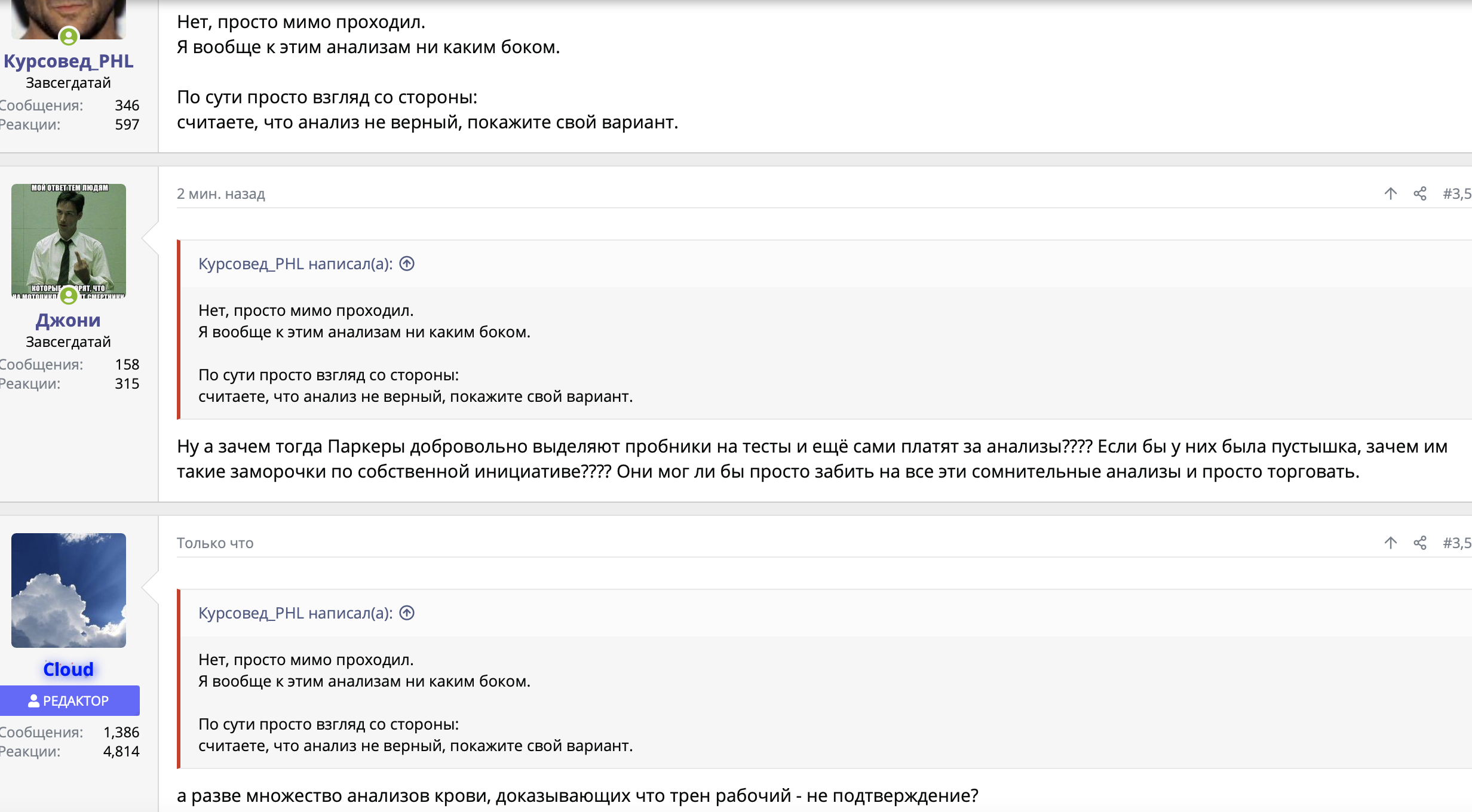The height and width of the screenshot is (812, 1472).
Task: Jump to quoted post in Cloud's reply
Action: (407, 613)
